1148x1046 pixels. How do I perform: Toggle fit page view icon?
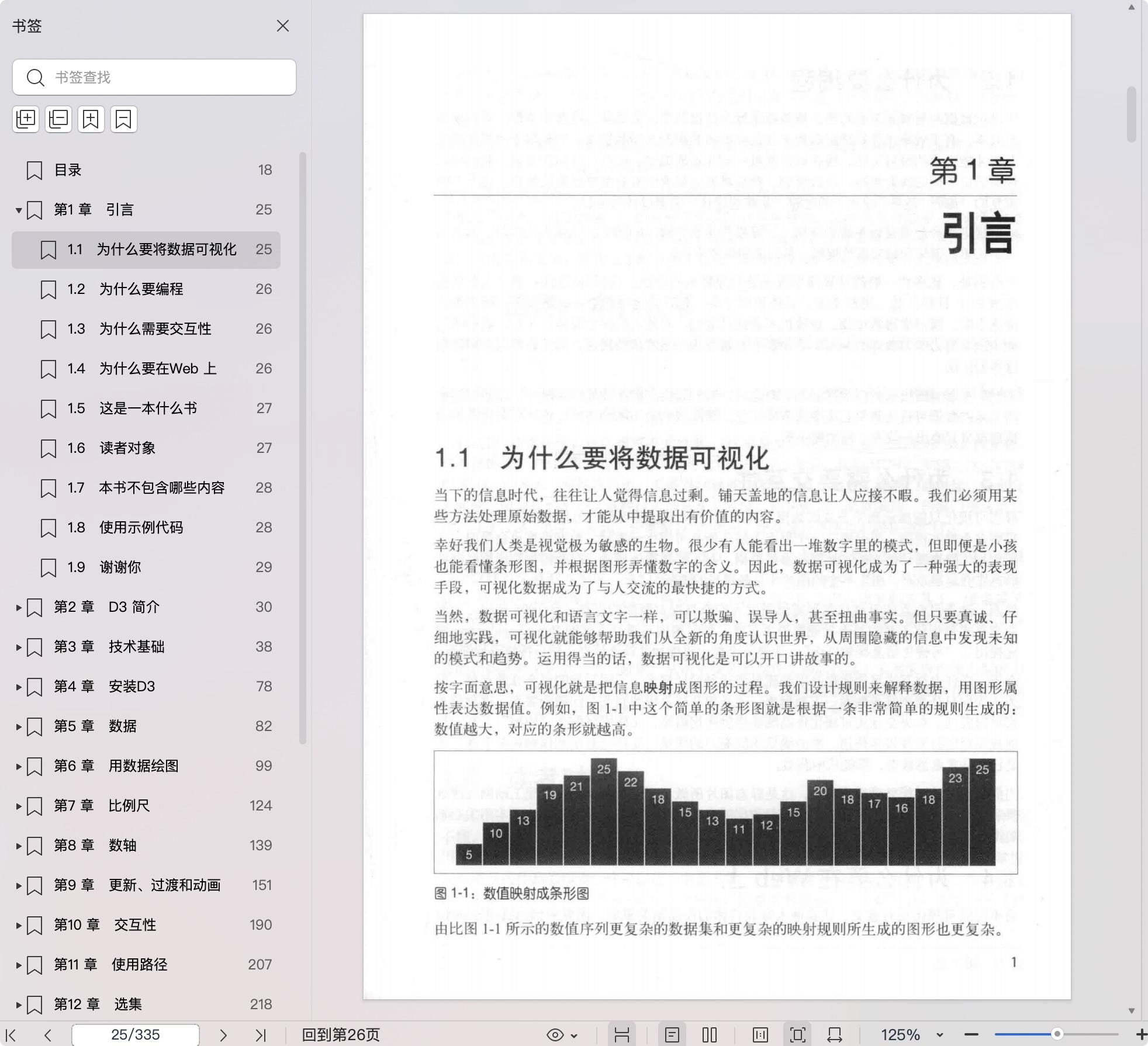point(798,1035)
